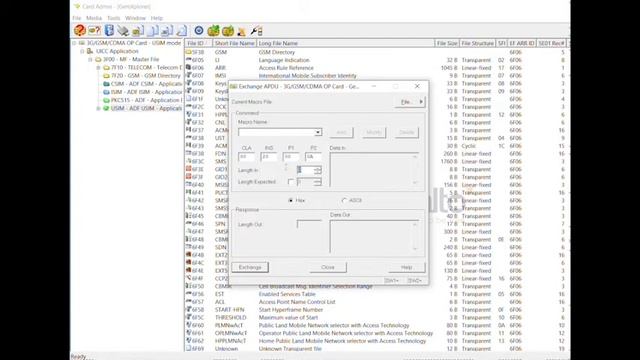Select the ASCII radio button
640x360 pixels.
pos(344,200)
